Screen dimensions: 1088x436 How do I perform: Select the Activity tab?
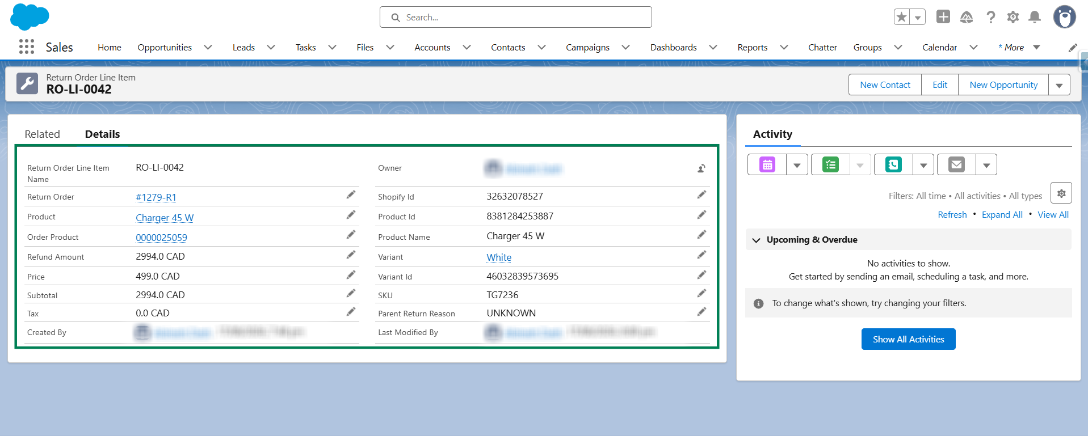point(772,134)
